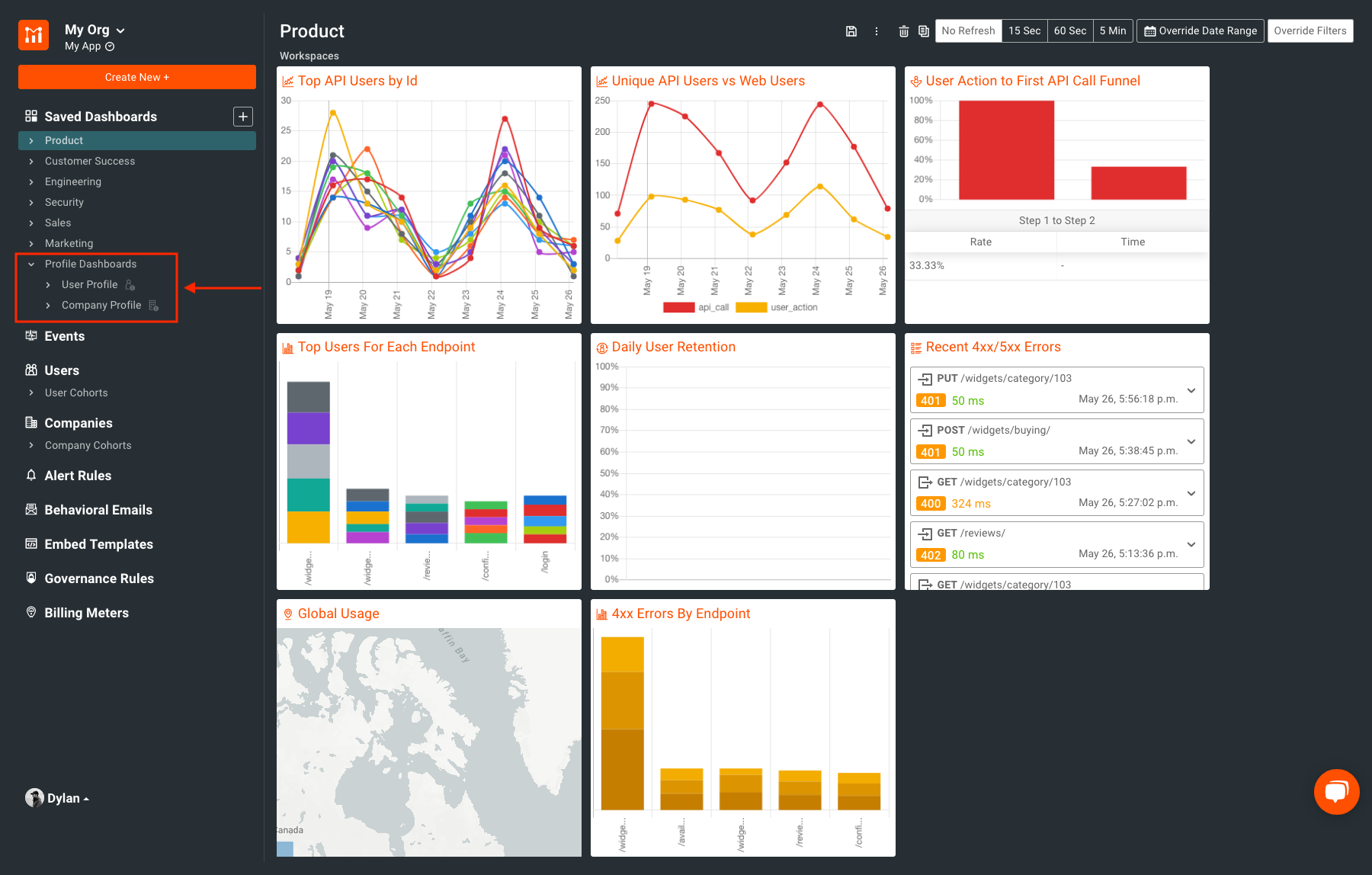This screenshot has height=875, width=1372.
Task: Open the chat support bubble
Action: (1337, 792)
